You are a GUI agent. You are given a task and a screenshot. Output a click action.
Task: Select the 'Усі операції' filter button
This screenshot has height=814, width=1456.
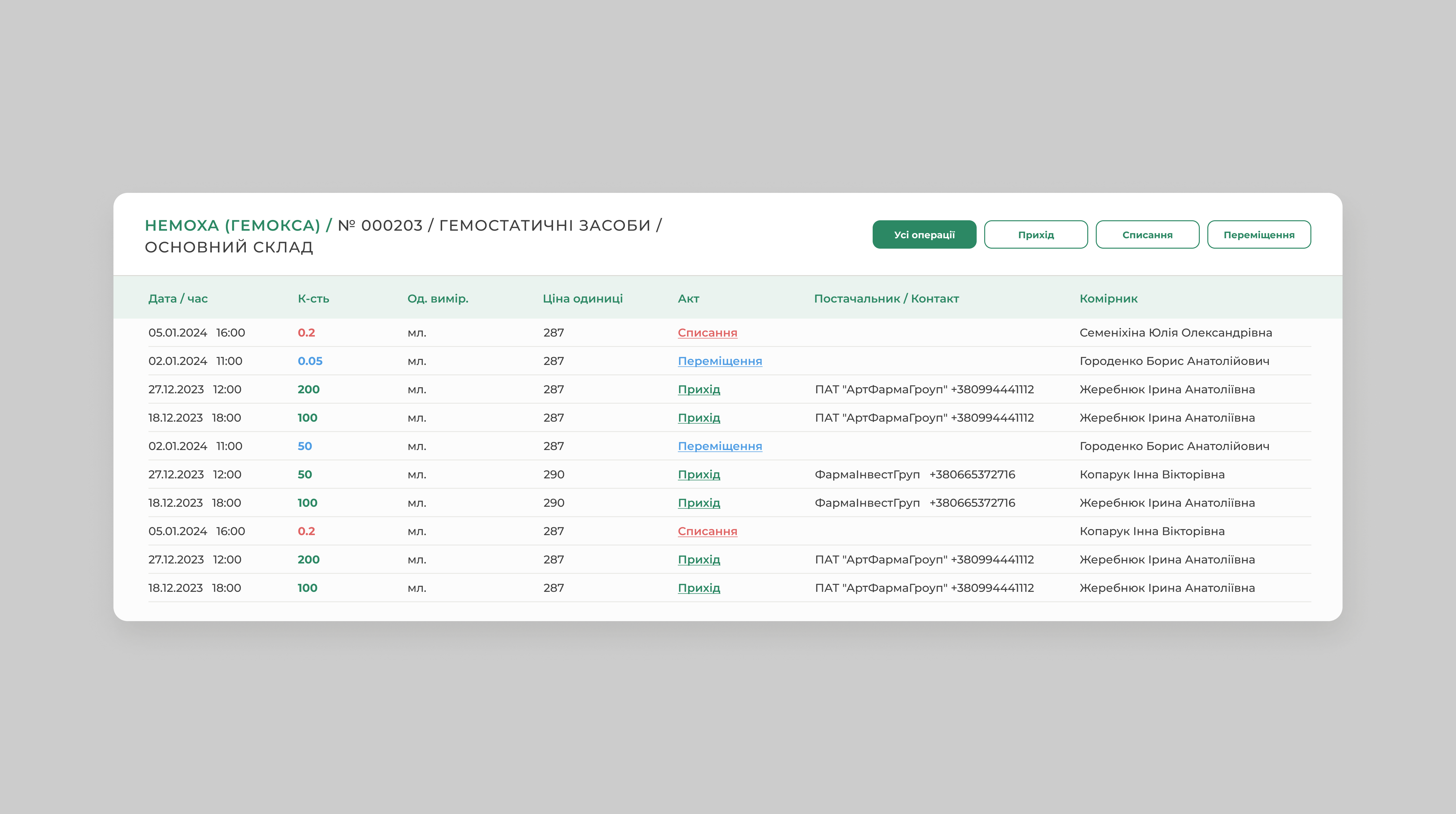924,234
